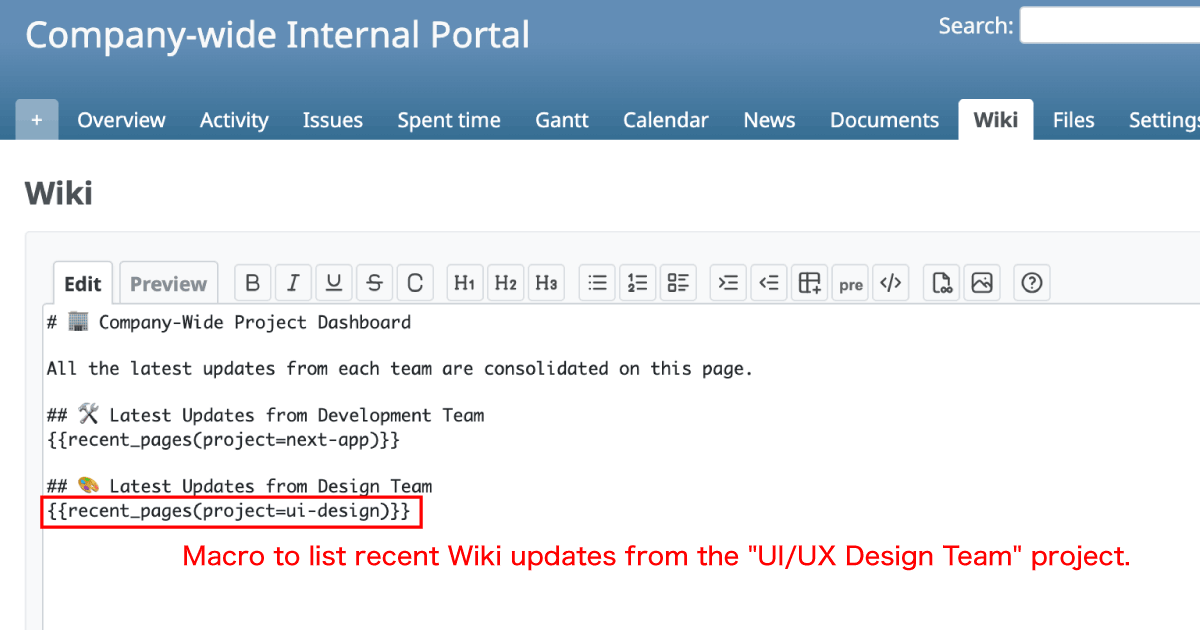The image size is (1200, 630).
Task: Apply strikethrough formatting
Action: pyautogui.click(x=374, y=282)
